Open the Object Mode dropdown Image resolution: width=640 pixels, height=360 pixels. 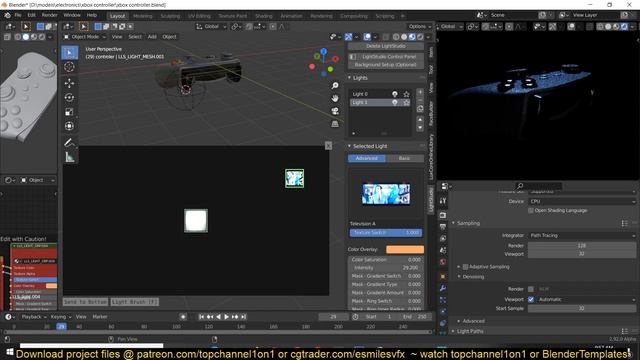point(84,37)
